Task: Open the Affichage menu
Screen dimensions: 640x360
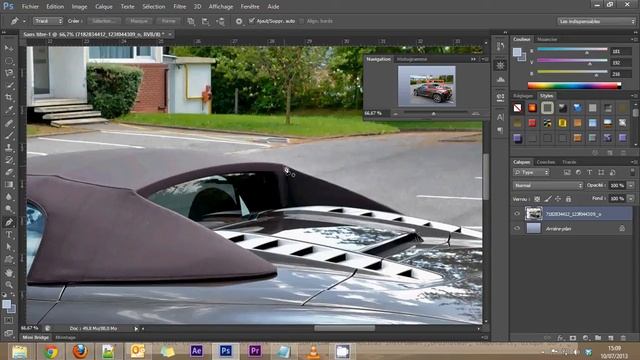Action: click(221, 7)
